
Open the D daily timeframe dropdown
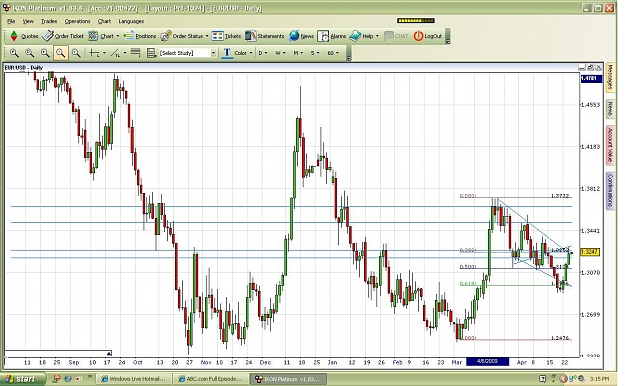[263, 53]
